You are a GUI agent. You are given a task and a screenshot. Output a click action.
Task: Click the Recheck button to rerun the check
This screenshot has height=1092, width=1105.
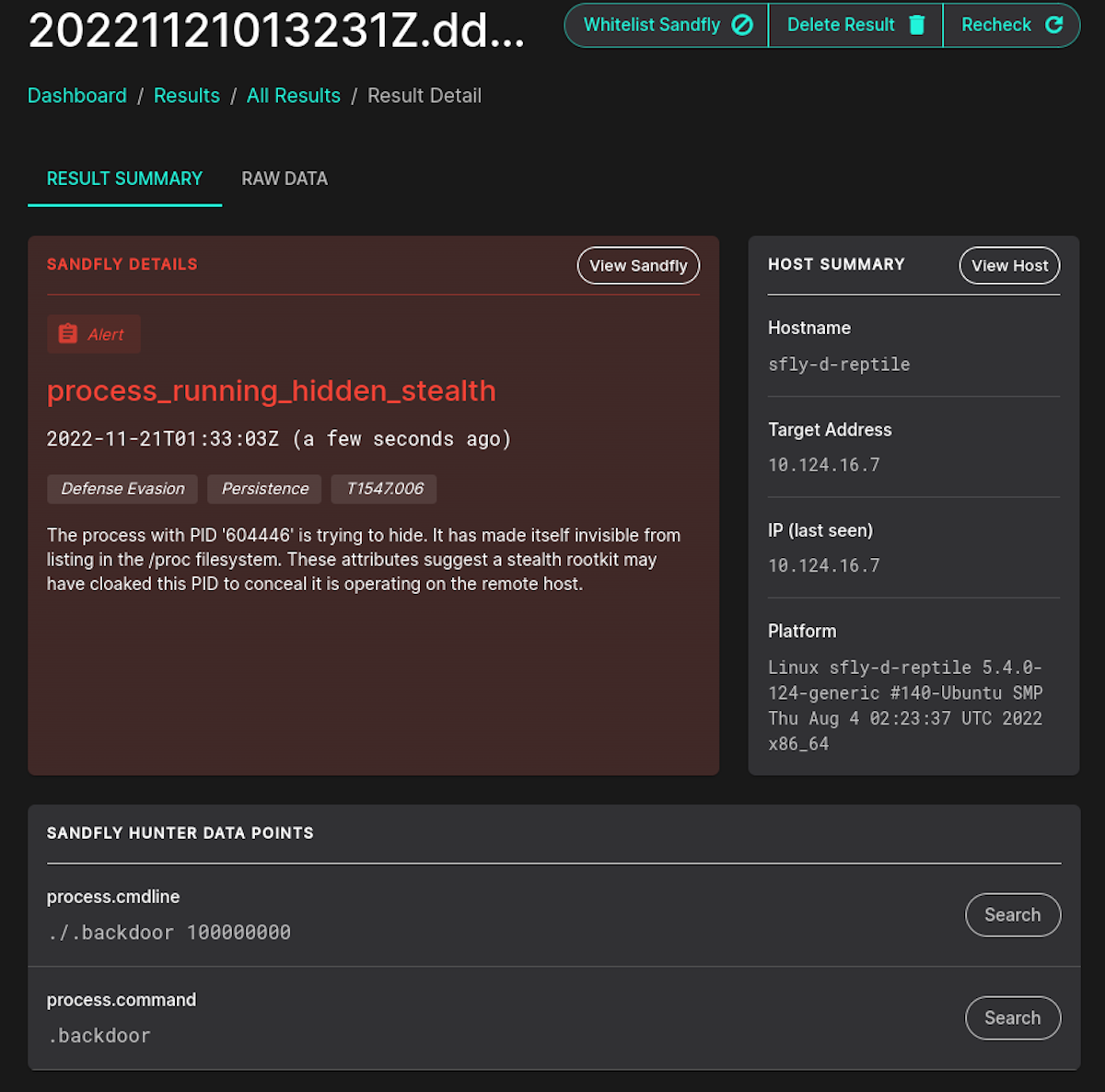coord(1011,25)
